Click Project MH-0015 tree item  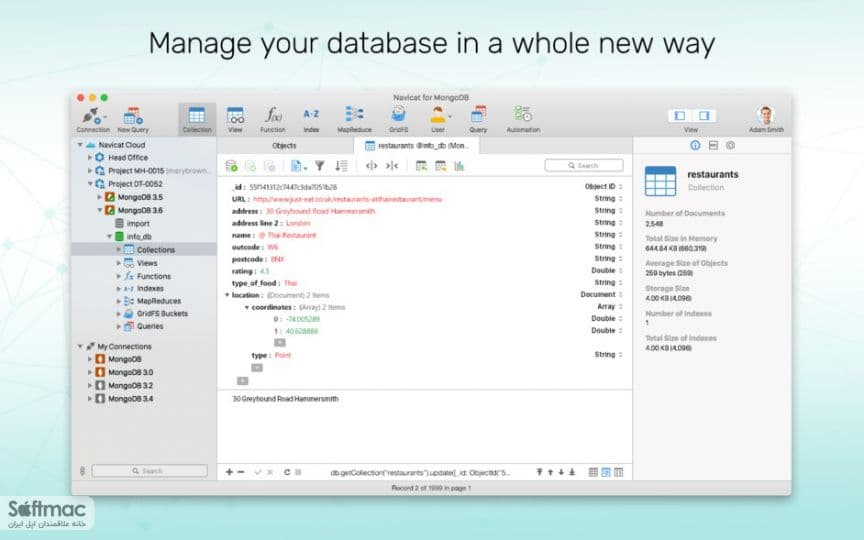pos(136,171)
